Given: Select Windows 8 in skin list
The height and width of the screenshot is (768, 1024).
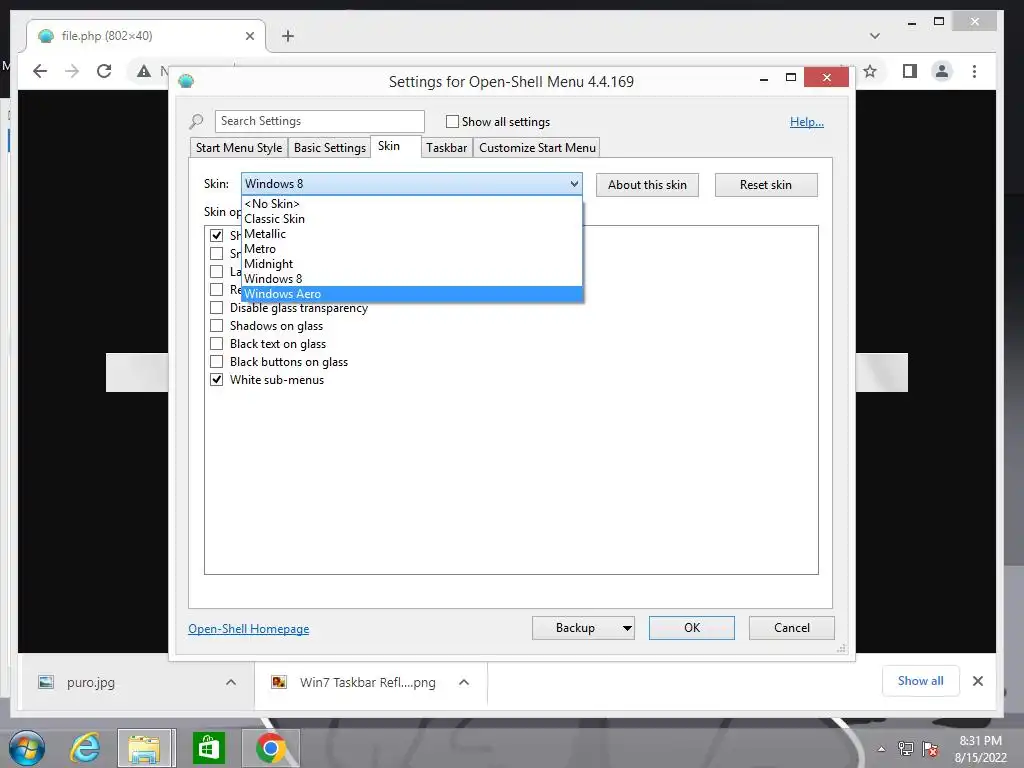Looking at the screenshot, I should click(x=411, y=279).
